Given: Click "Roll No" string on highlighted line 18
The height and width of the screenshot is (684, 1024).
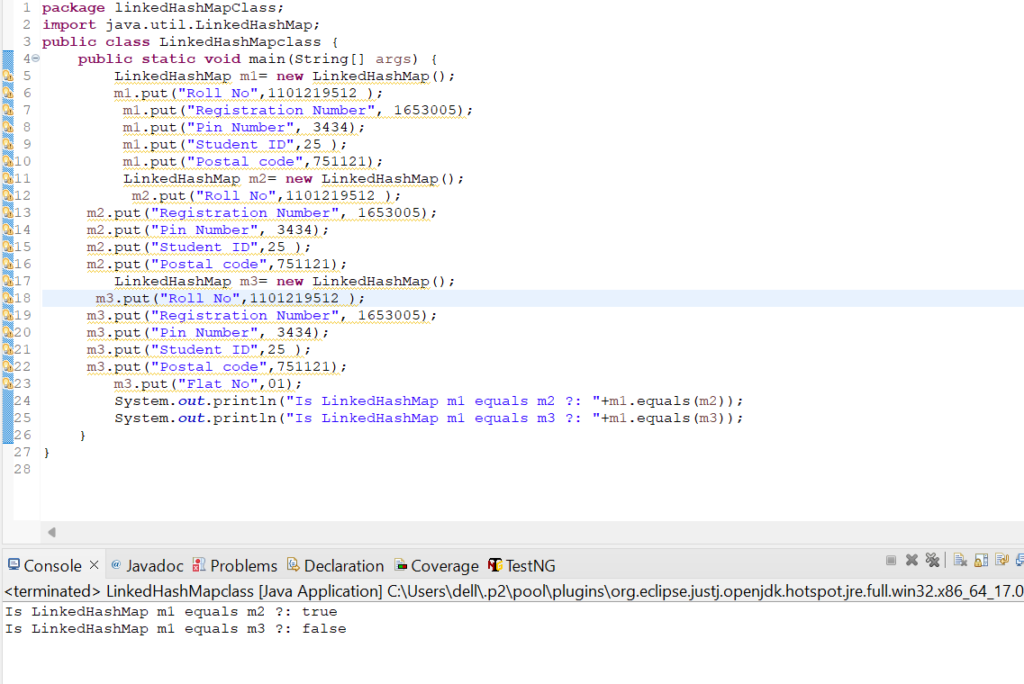Looking at the screenshot, I should pos(200,298).
